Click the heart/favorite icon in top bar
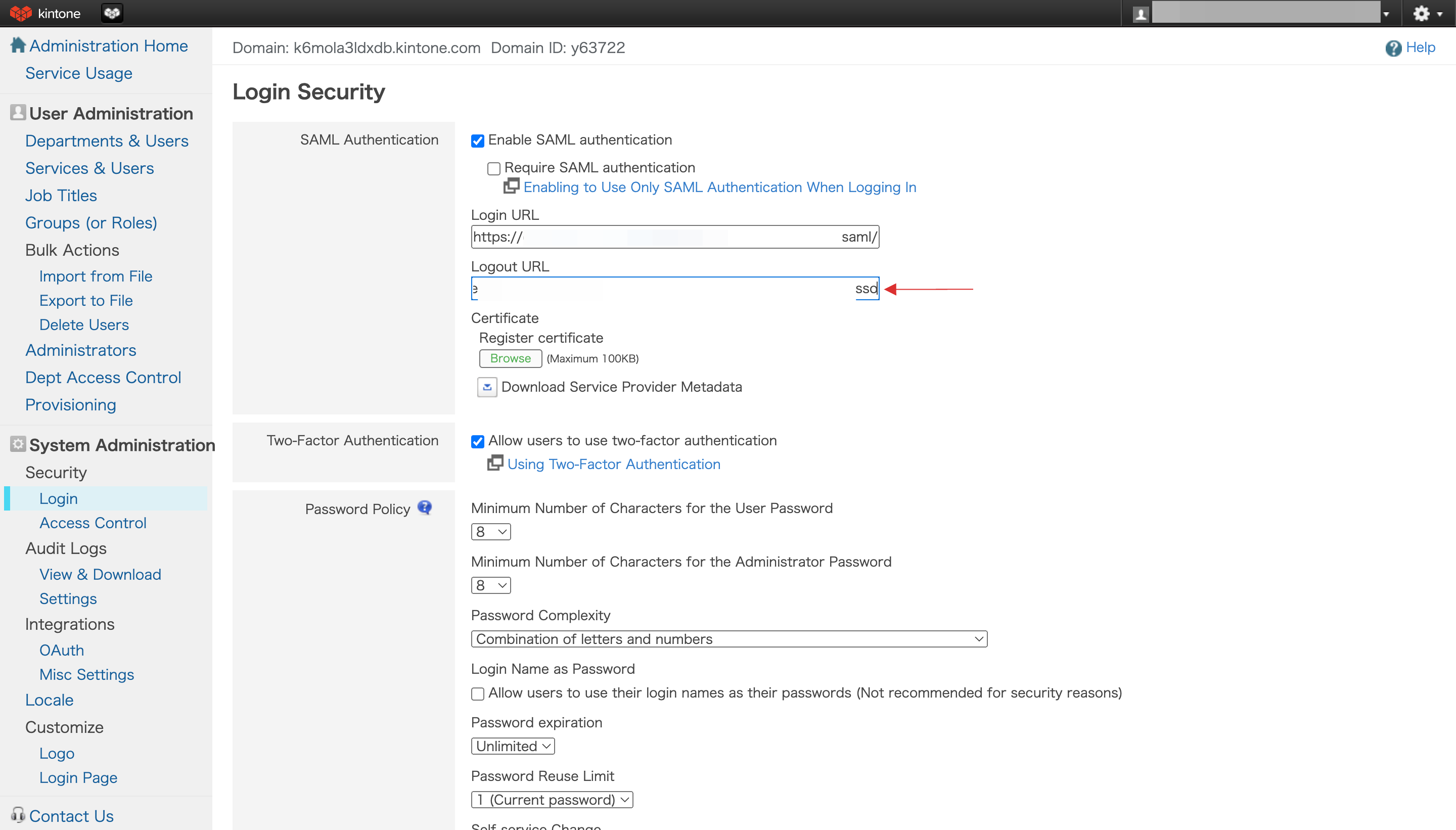Image resolution: width=1456 pixels, height=830 pixels. 112,13
